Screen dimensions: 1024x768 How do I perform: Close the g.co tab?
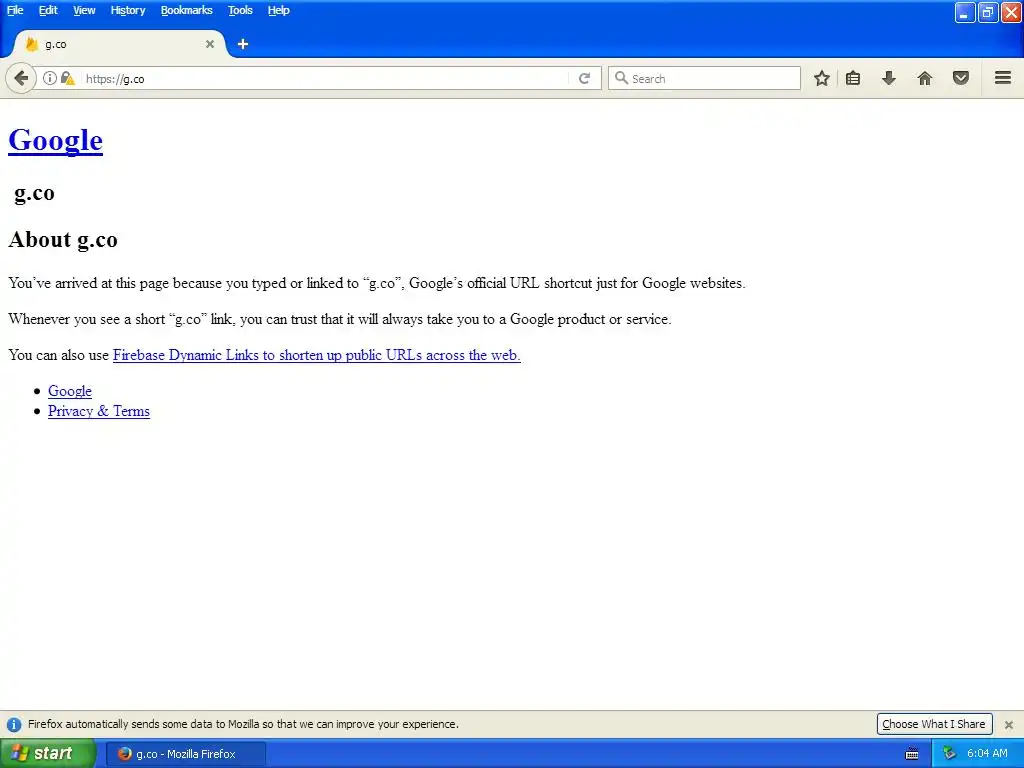tap(210, 44)
